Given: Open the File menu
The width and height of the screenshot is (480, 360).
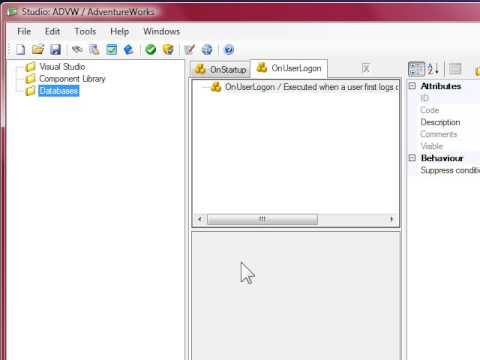Looking at the screenshot, I should [x=24, y=31].
